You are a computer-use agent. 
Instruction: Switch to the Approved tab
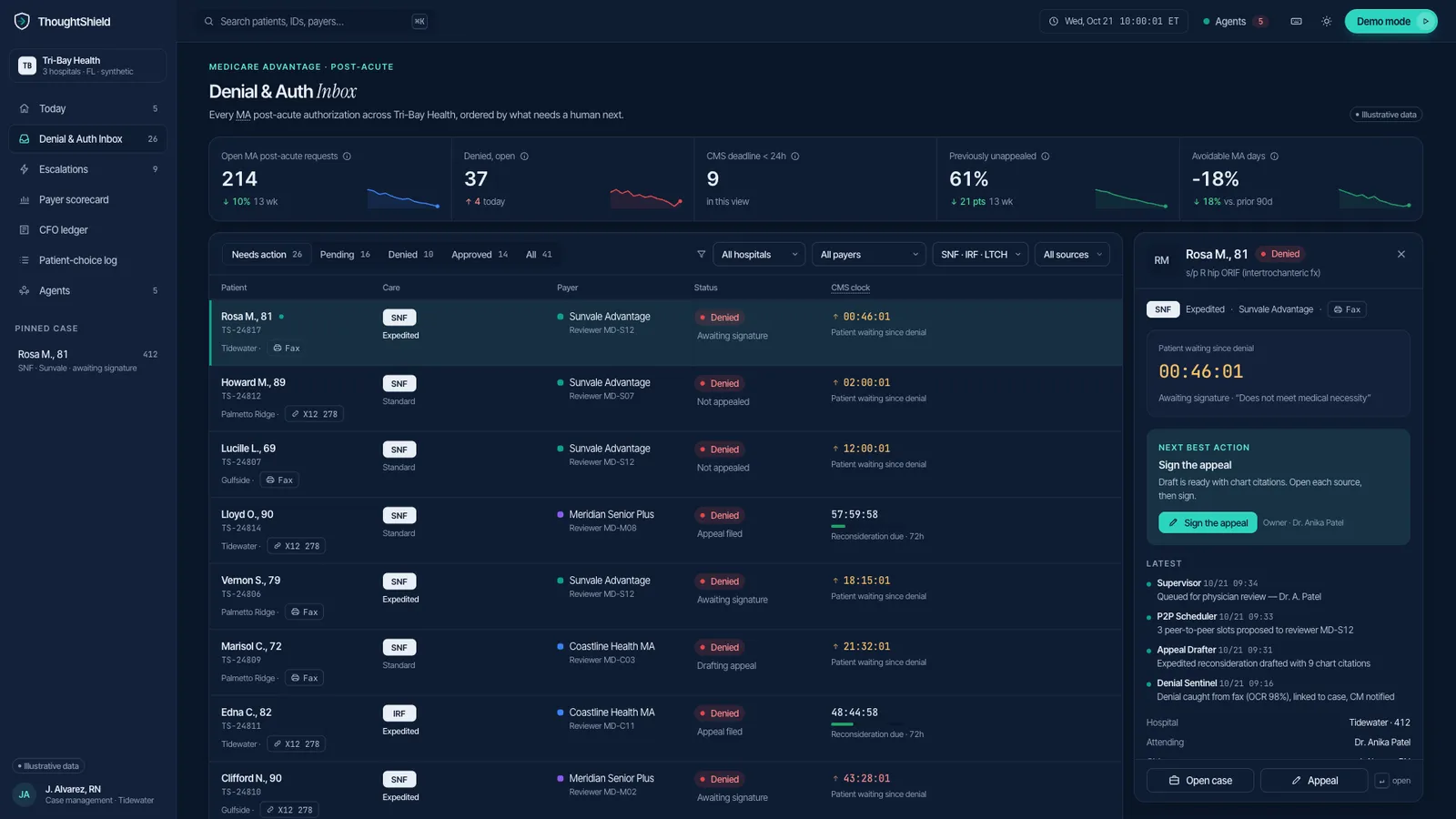coord(480,255)
